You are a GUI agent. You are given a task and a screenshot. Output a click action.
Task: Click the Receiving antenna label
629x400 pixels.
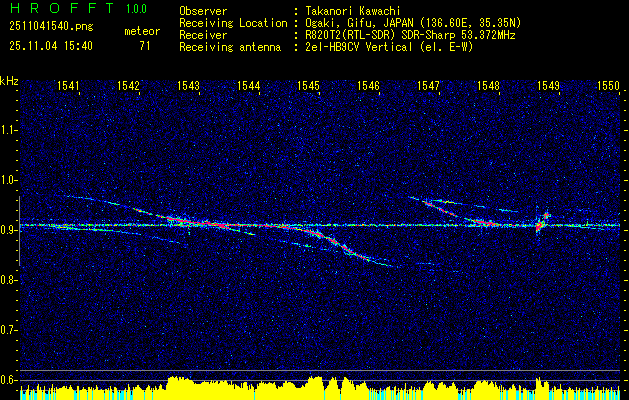click(x=230, y=47)
